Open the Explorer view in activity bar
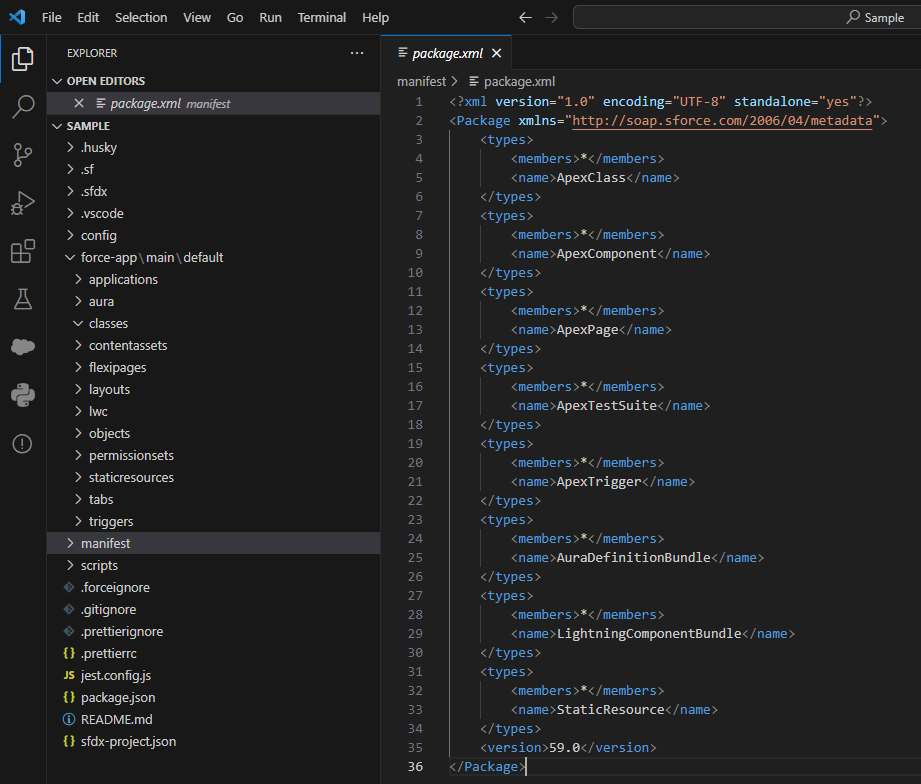The image size is (921, 784). pos(22,59)
